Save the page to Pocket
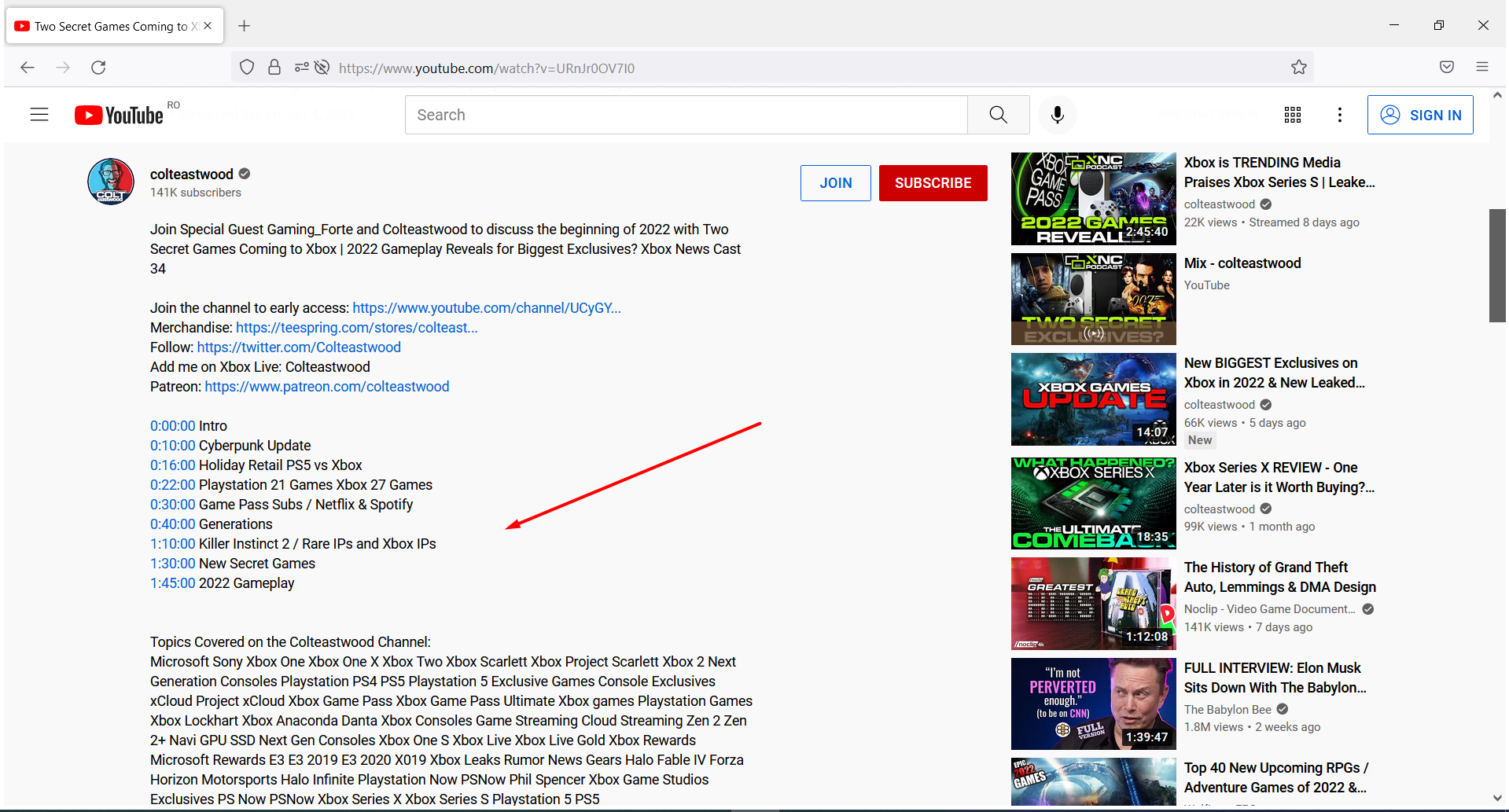This screenshot has width=1509, height=812. click(1445, 67)
